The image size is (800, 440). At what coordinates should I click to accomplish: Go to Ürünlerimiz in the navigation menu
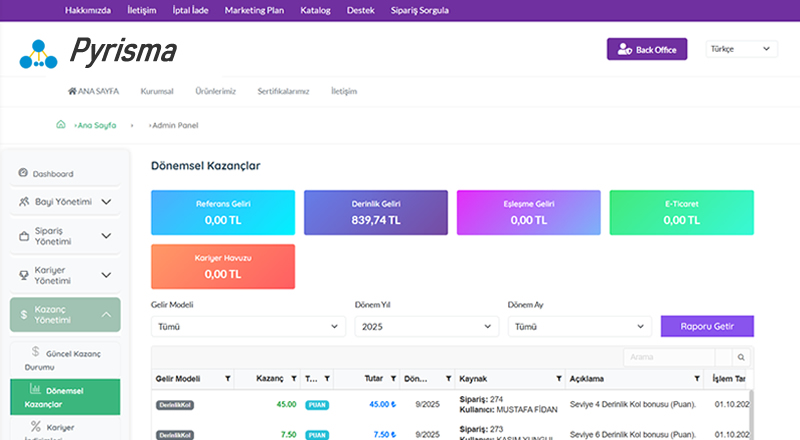coord(215,91)
